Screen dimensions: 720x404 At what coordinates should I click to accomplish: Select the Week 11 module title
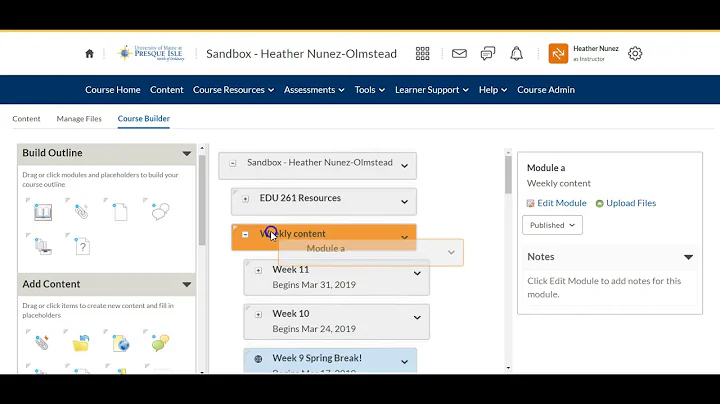(291, 269)
